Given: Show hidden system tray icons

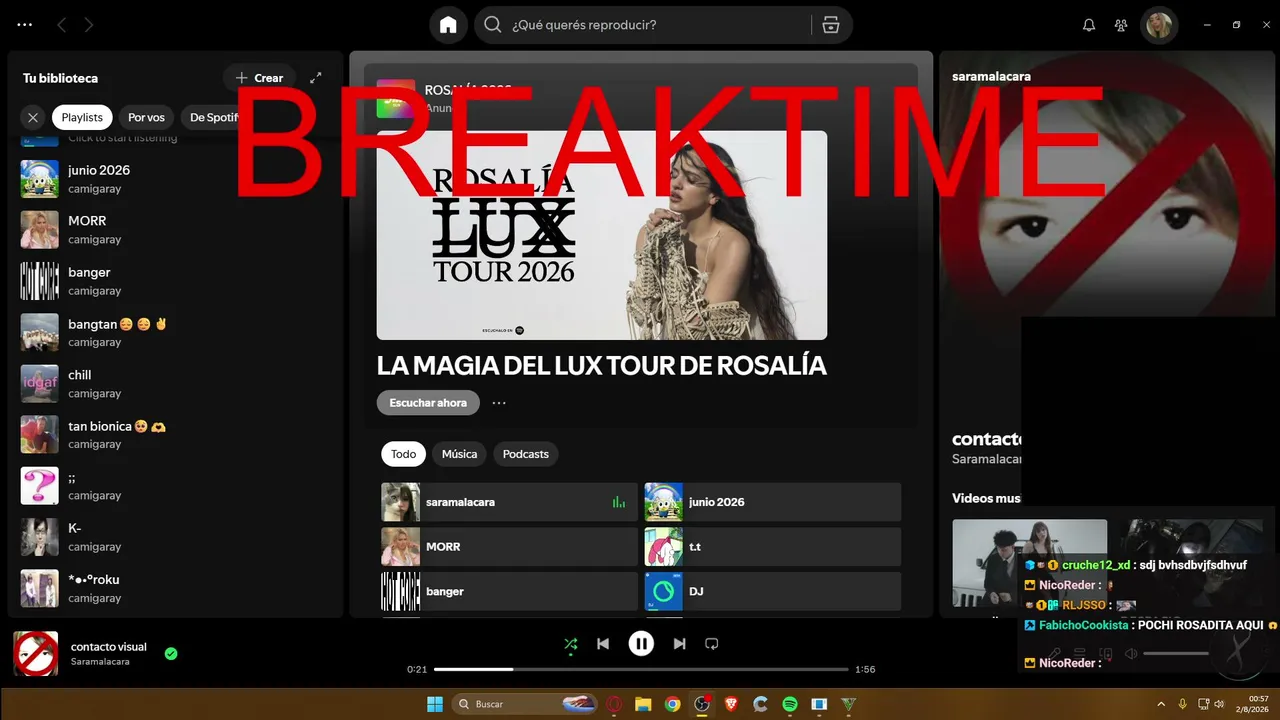Looking at the screenshot, I should pos(1162,704).
